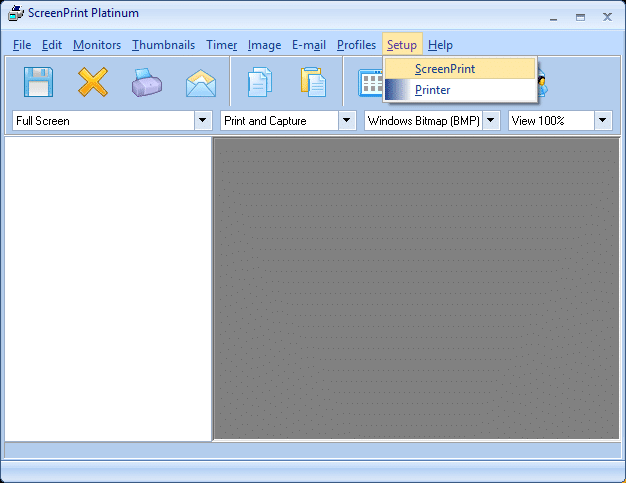Choose Printer in the Setup menu
Screen dimensions: 626x483
click(433, 90)
